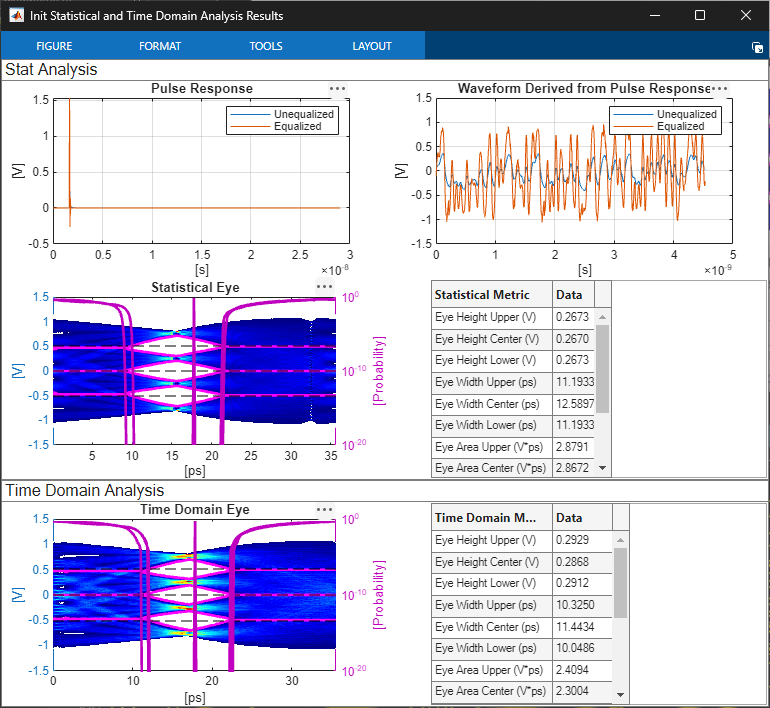Click the Statistical Metric table scrollbar thumb
Viewport: 770px width, 708px height.
[x=603, y=369]
